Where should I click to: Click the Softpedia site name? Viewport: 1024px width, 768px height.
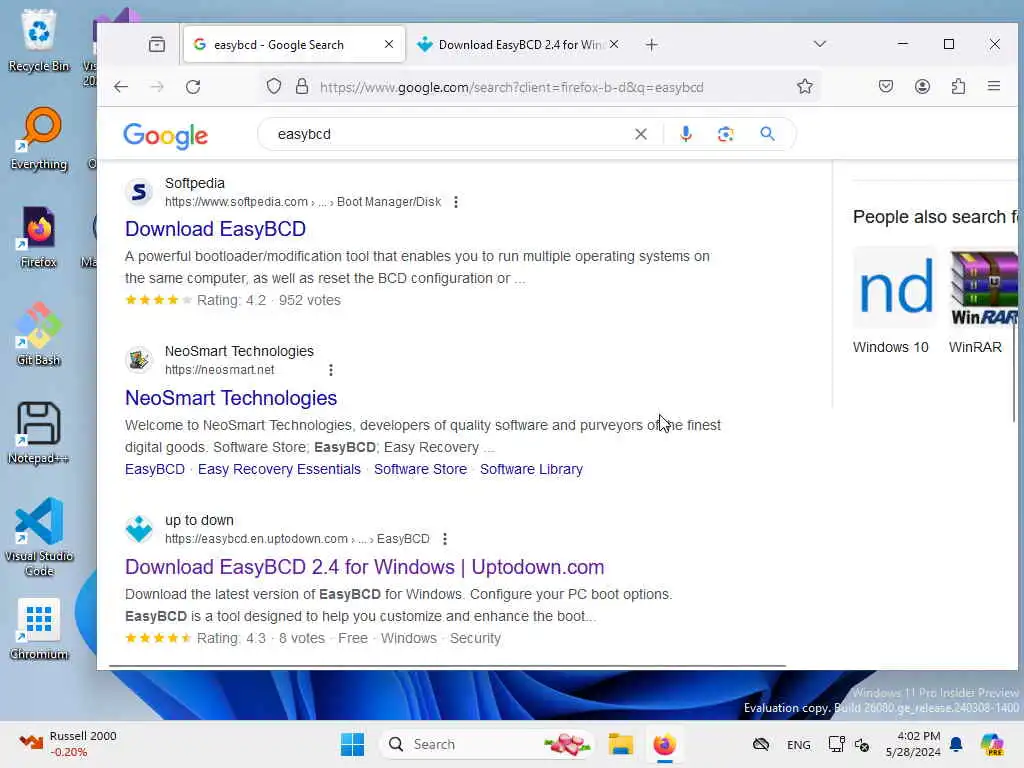[x=195, y=184]
